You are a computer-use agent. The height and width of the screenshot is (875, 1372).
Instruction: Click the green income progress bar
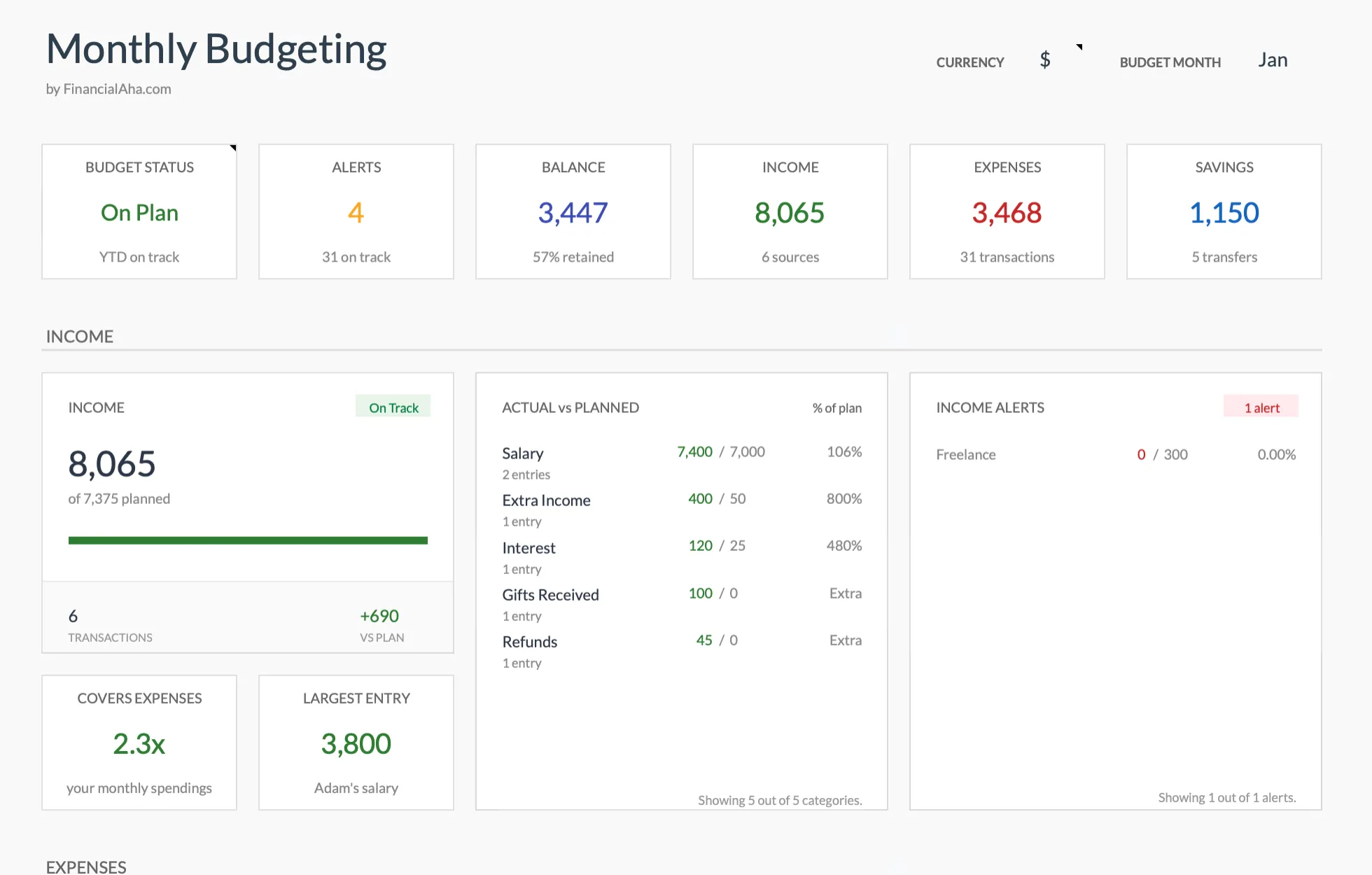point(247,540)
